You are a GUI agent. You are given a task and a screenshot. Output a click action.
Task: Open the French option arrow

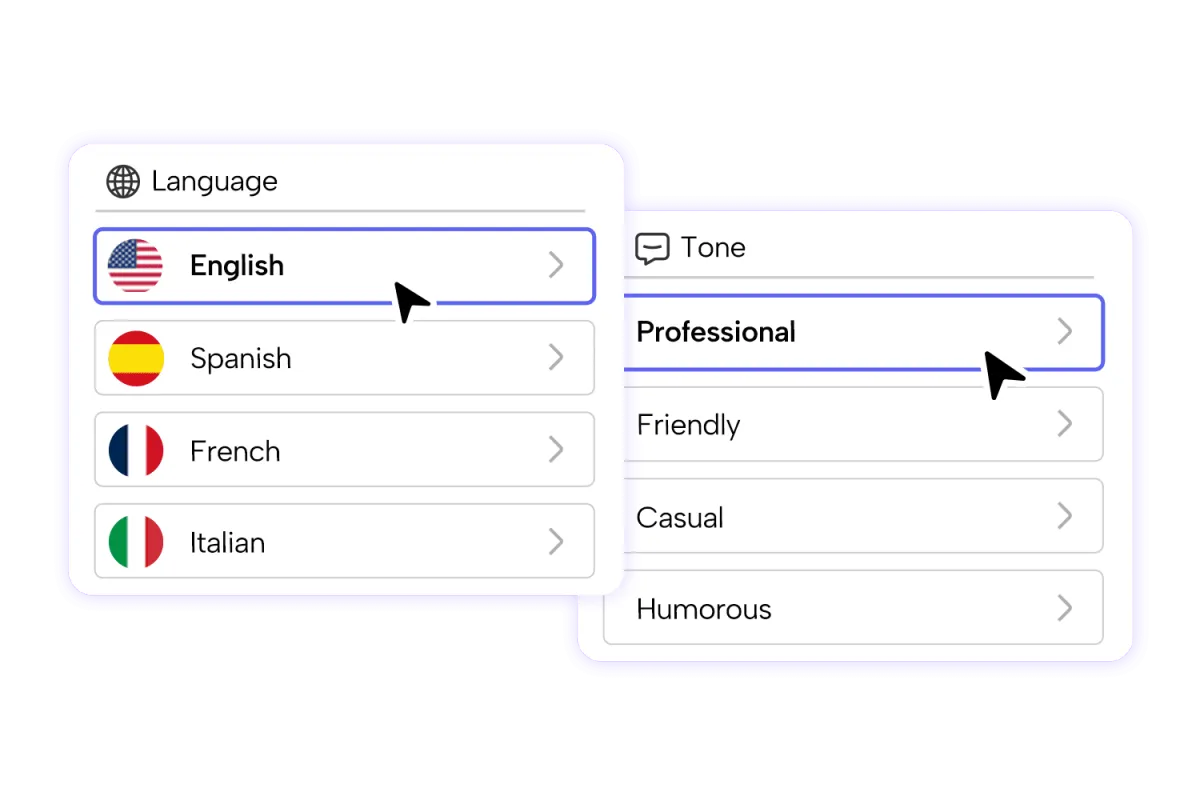click(556, 450)
